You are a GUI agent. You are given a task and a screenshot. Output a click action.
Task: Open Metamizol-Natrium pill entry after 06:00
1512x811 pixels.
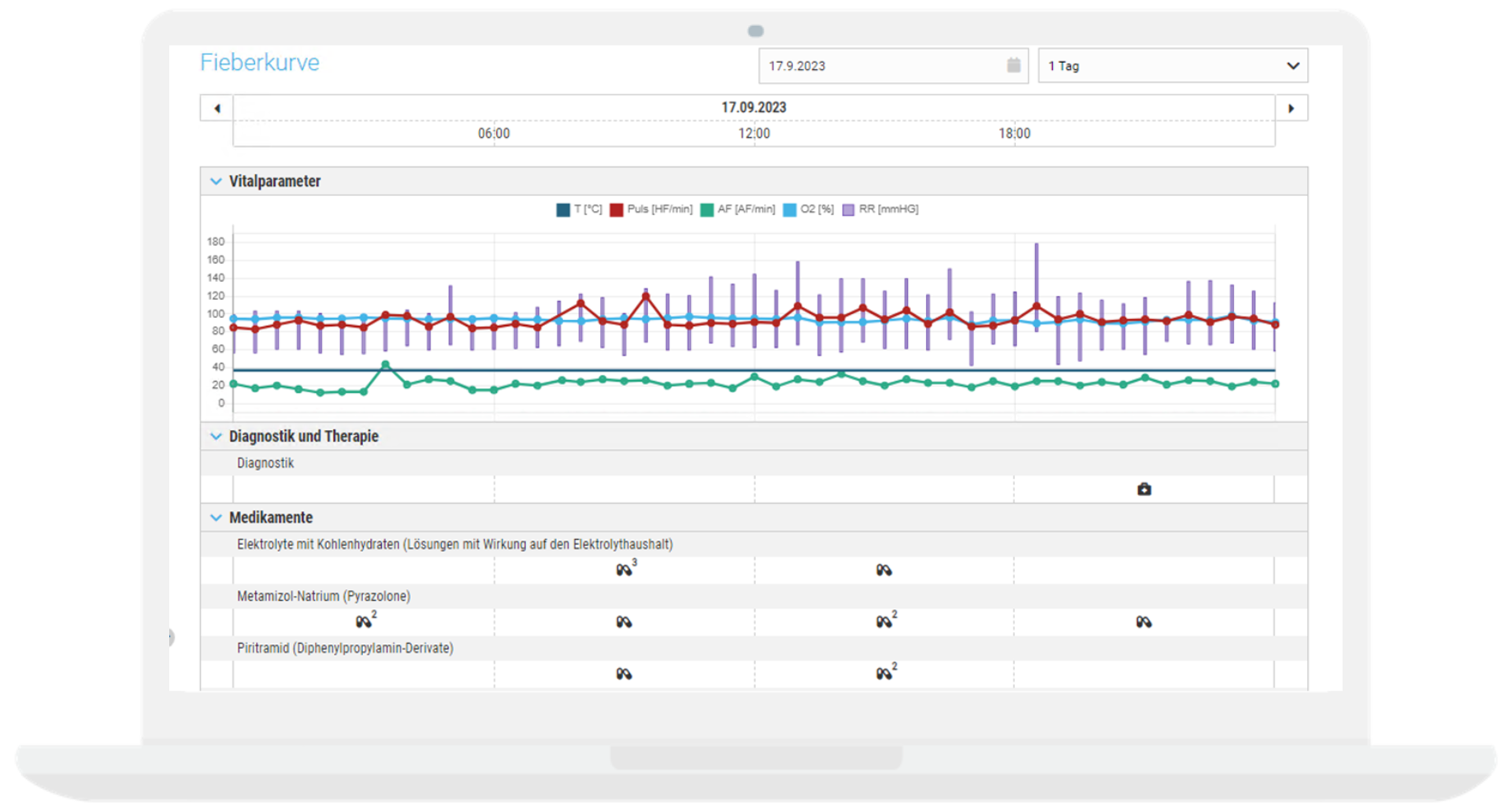point(624,622)
